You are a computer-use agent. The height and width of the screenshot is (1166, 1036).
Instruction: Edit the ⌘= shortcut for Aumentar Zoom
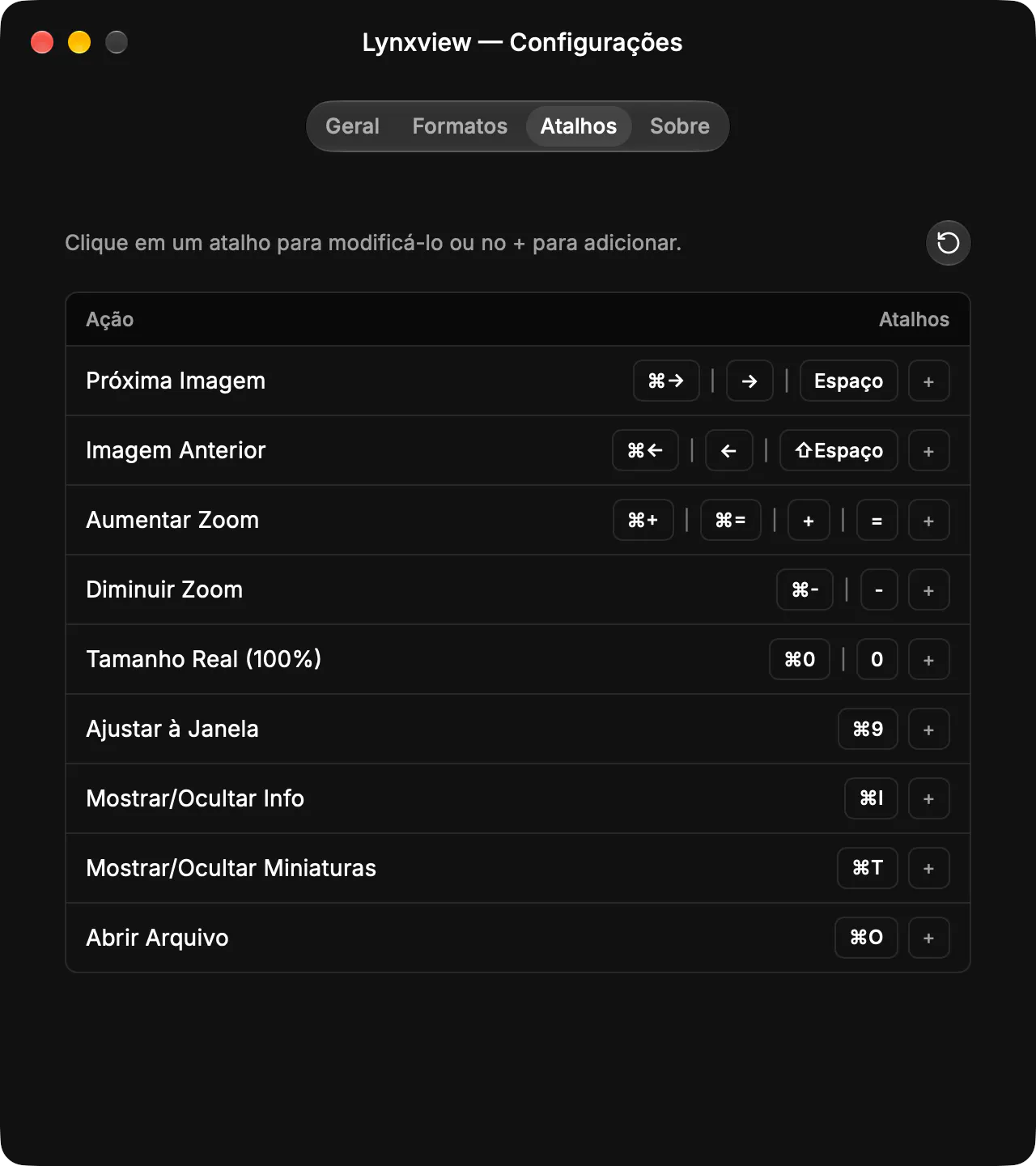click(x=731, y=520)
